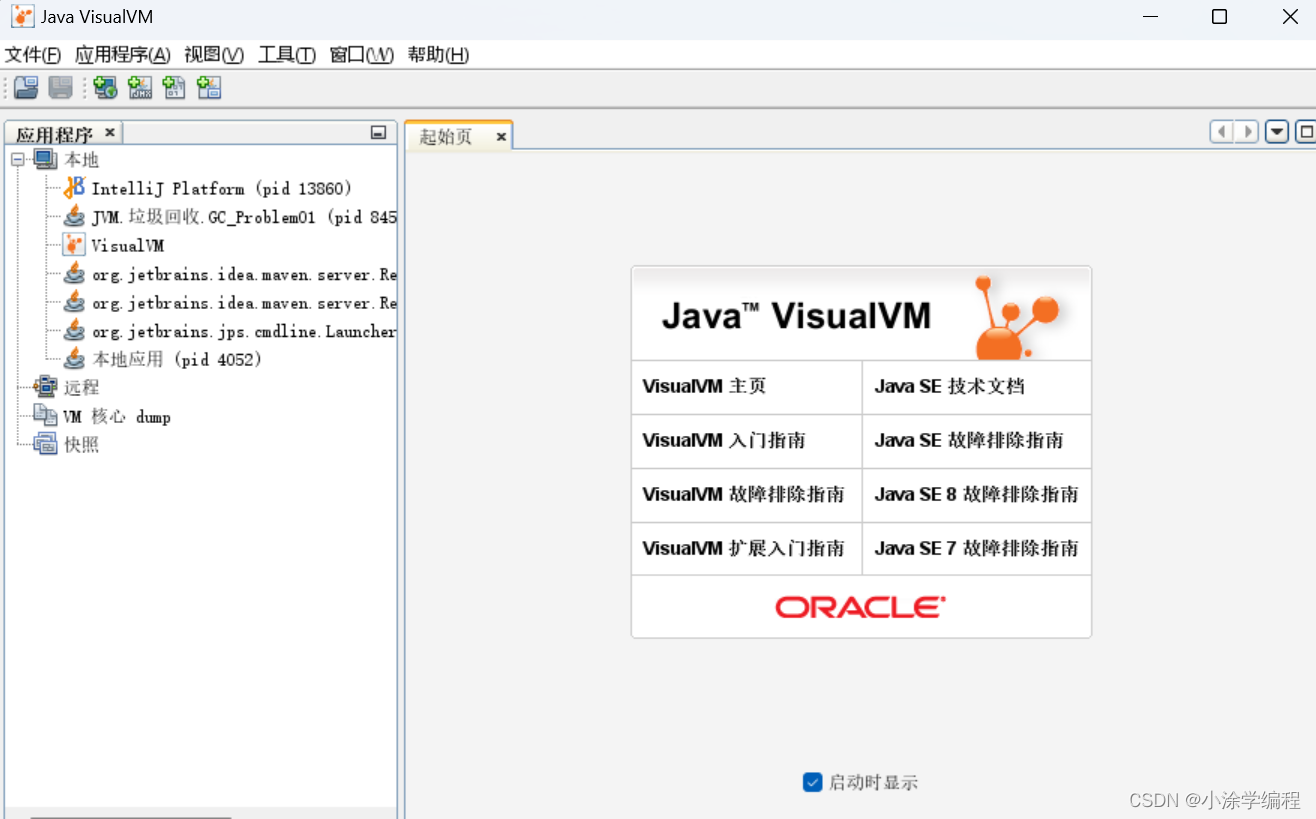Screen dimensions: 1316x819
Task: Click the Add Remote Host toolbar icon
Action: 105,88
